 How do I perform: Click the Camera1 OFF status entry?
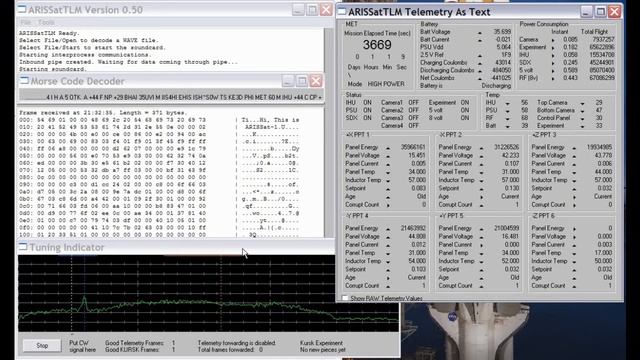(400, 103)
